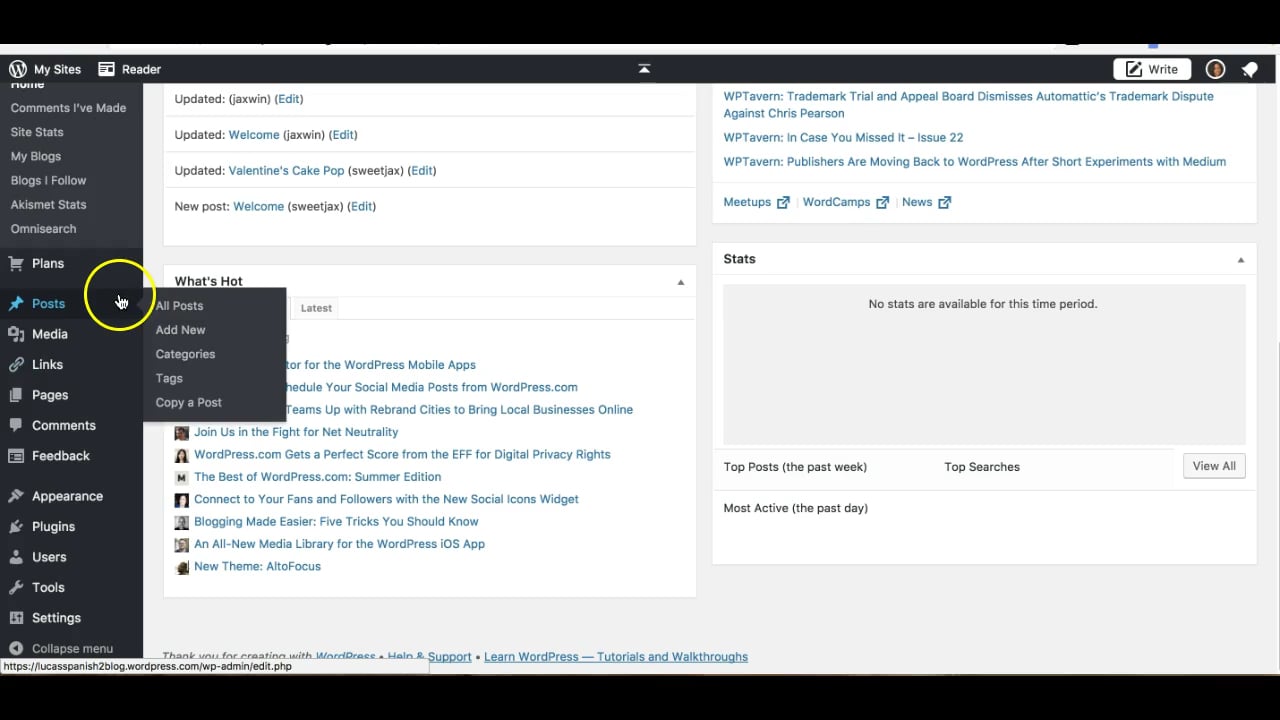Open the Meetups link
Viewport: 1280px width, 720px height.
pyautogui.click(x=756, y=202)
